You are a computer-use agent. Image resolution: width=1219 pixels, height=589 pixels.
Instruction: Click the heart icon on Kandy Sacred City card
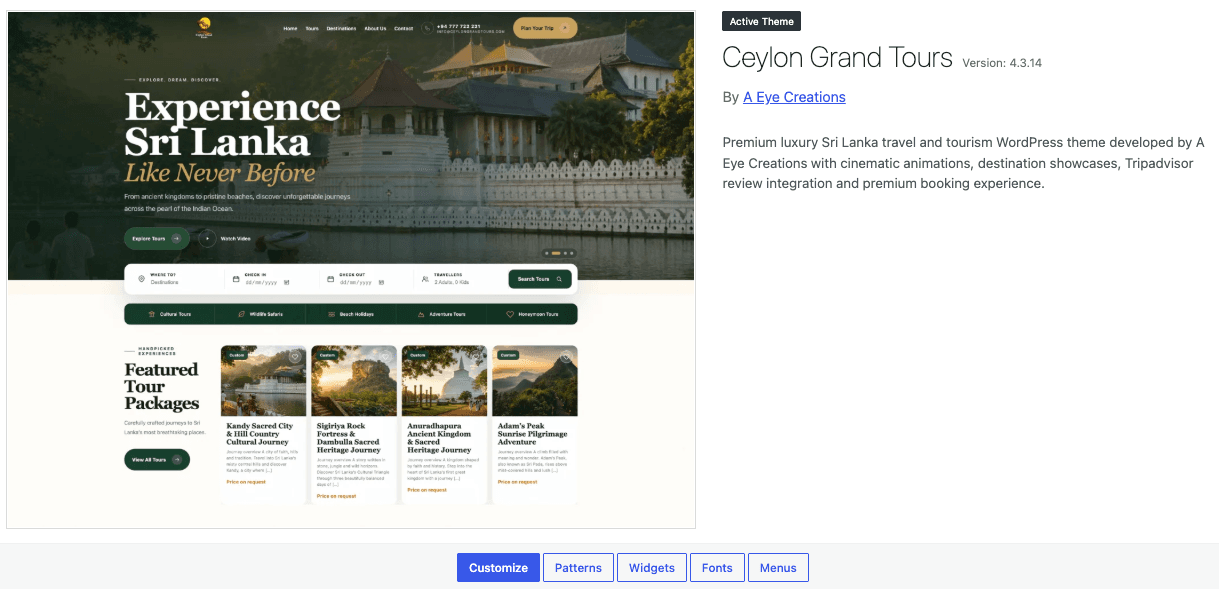pos(295,356)
